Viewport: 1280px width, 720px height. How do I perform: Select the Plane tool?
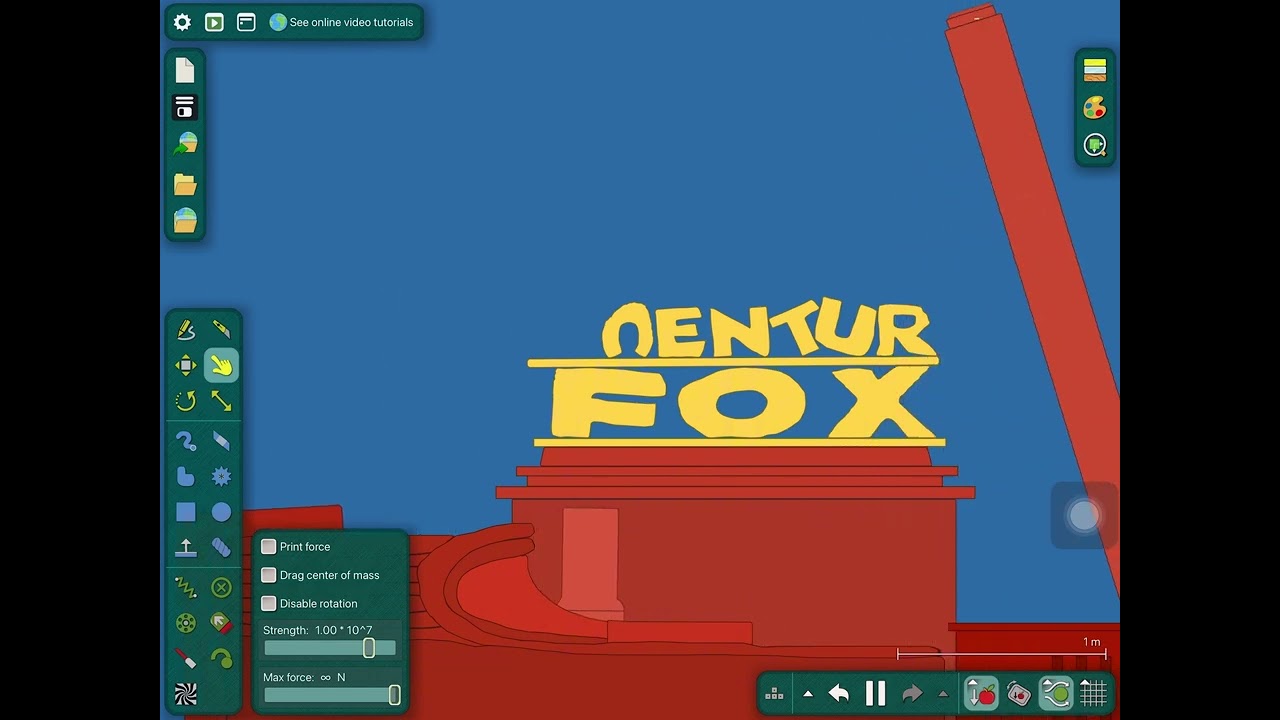coord(185,548)
